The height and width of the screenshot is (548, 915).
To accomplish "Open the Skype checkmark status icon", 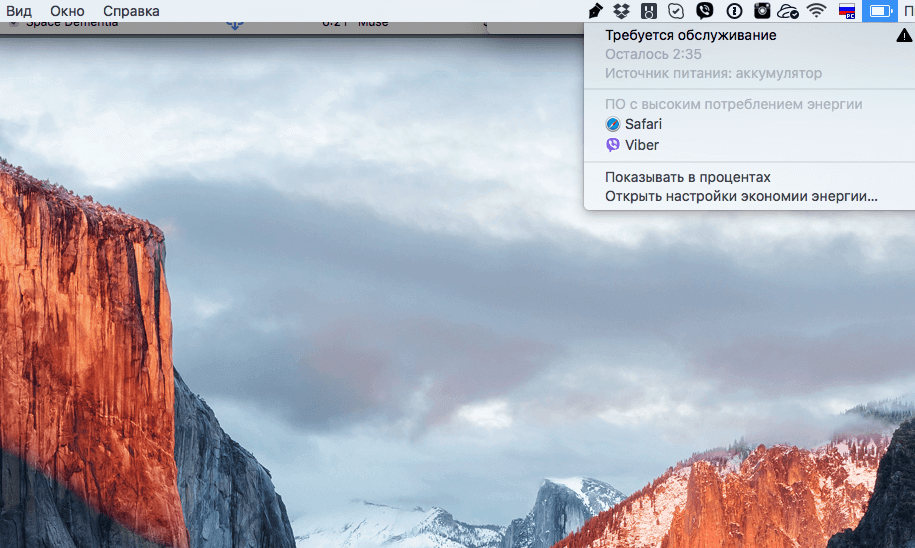I will coord(676,11).
